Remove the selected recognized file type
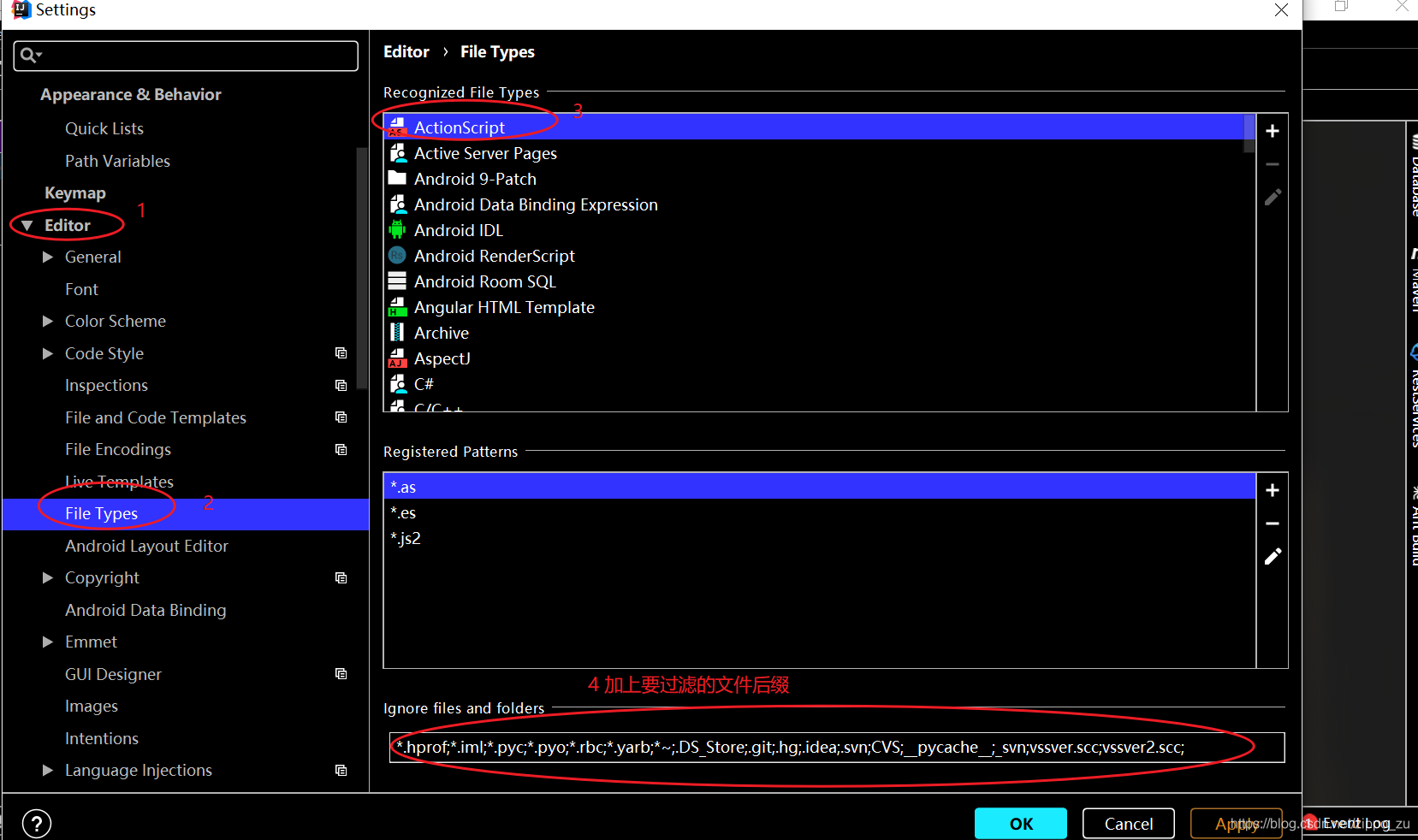Viewport: 1418px width, 840px height. (x=1273, y=164)
